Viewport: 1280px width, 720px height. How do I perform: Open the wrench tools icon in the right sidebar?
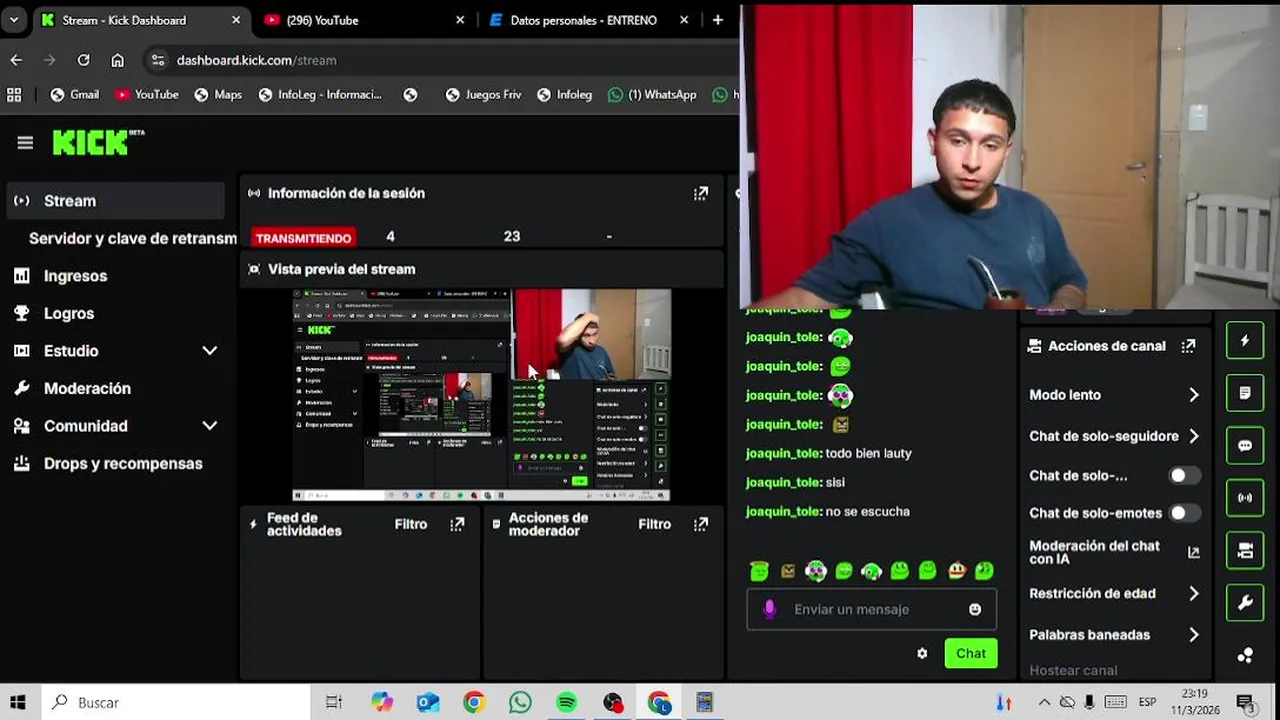click(1245, 602)
